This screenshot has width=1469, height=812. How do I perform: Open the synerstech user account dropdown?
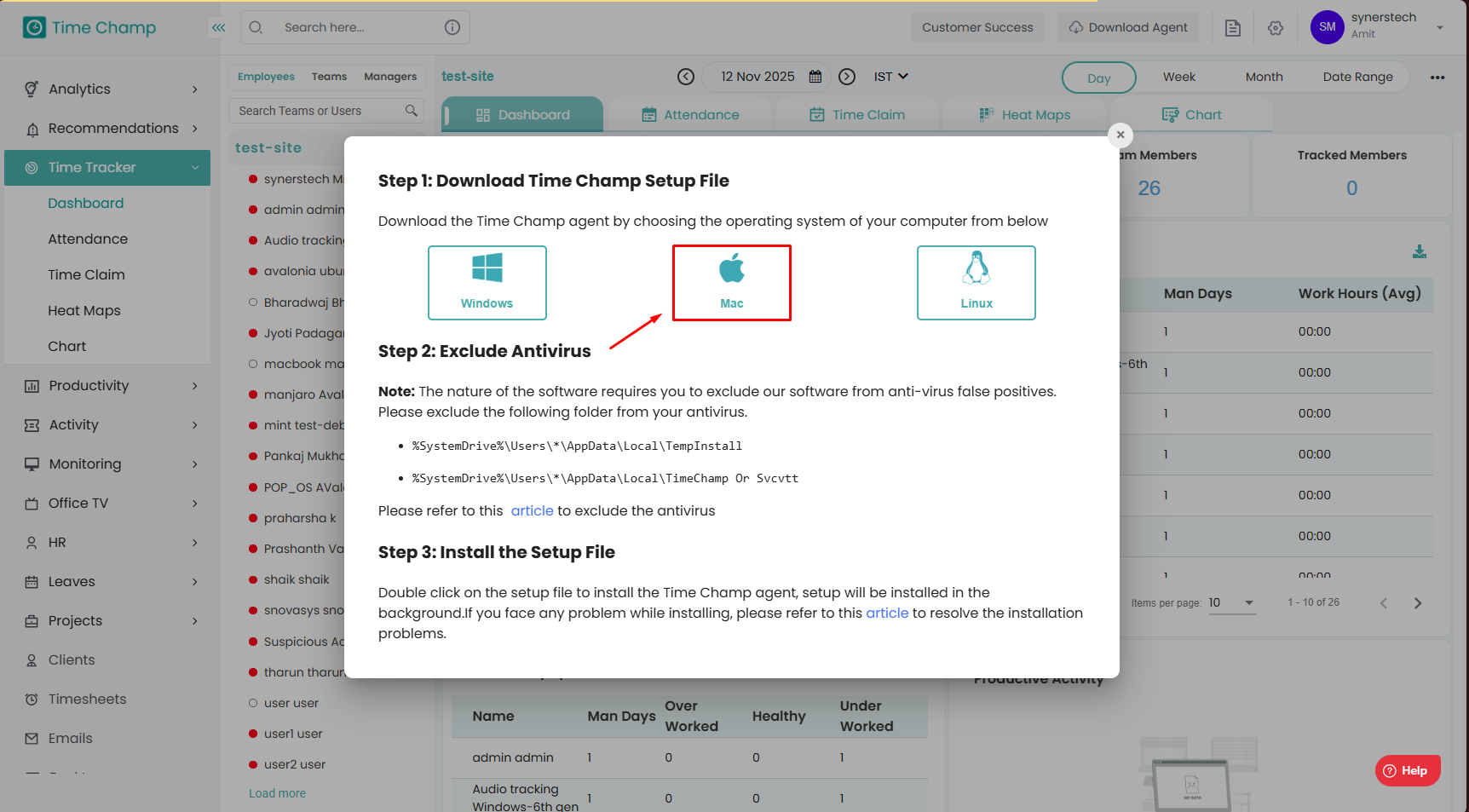[1440, 27]
